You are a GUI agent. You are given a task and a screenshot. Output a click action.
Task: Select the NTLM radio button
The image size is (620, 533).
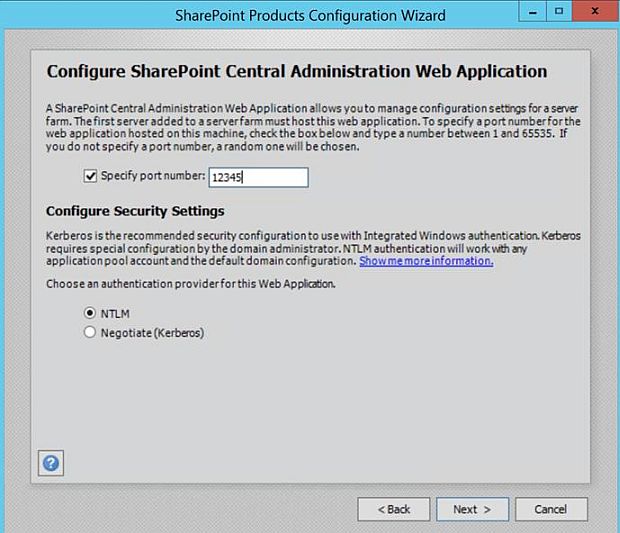click(90, 313)
